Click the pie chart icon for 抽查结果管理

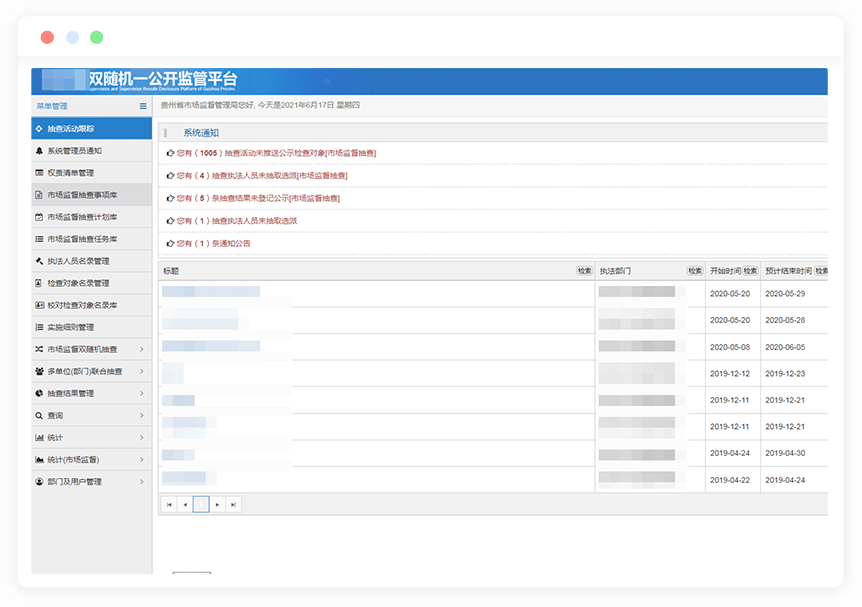tap(39, 393)
